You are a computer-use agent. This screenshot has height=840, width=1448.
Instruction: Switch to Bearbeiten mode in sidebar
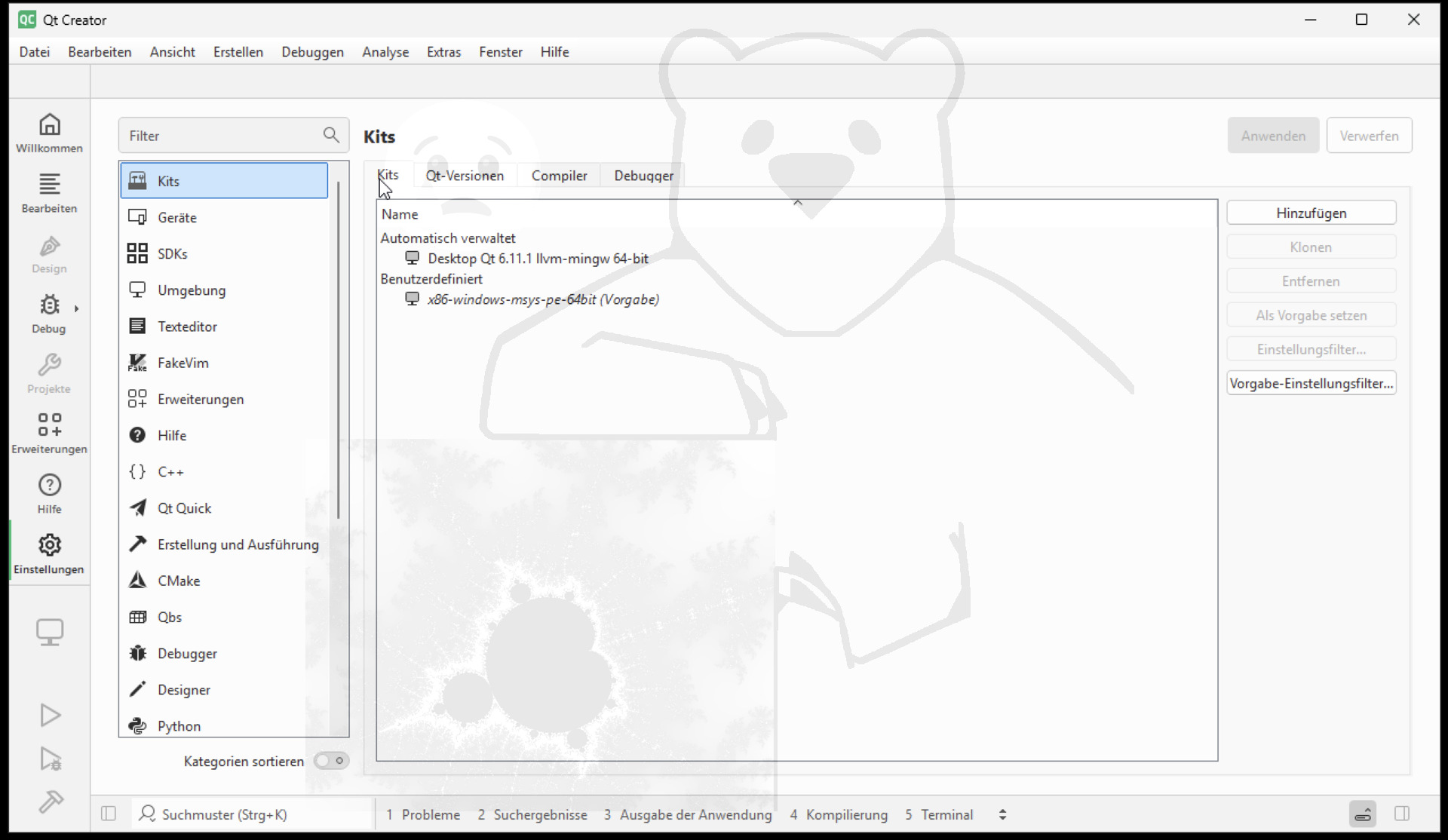(50, 194)
